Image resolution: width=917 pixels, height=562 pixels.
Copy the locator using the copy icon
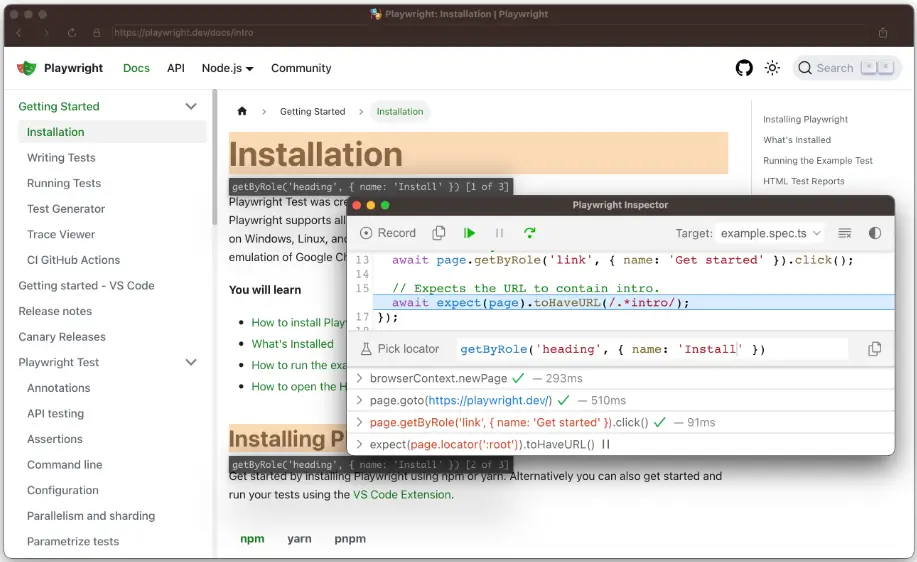[x=875, y=349]
